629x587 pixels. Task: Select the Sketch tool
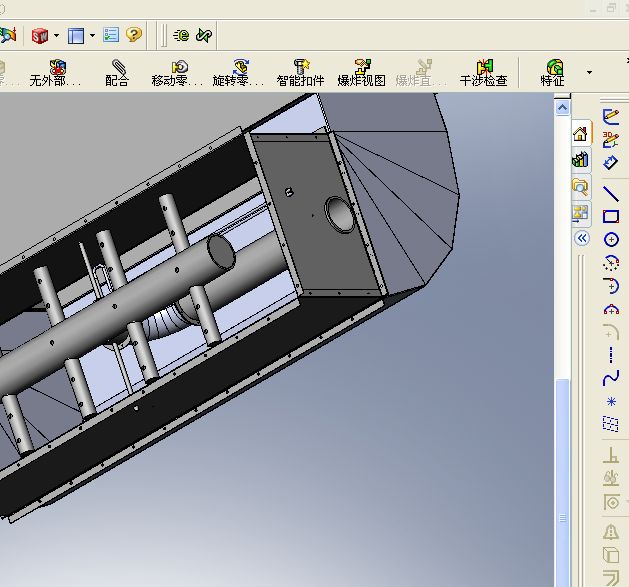[611, 116]
